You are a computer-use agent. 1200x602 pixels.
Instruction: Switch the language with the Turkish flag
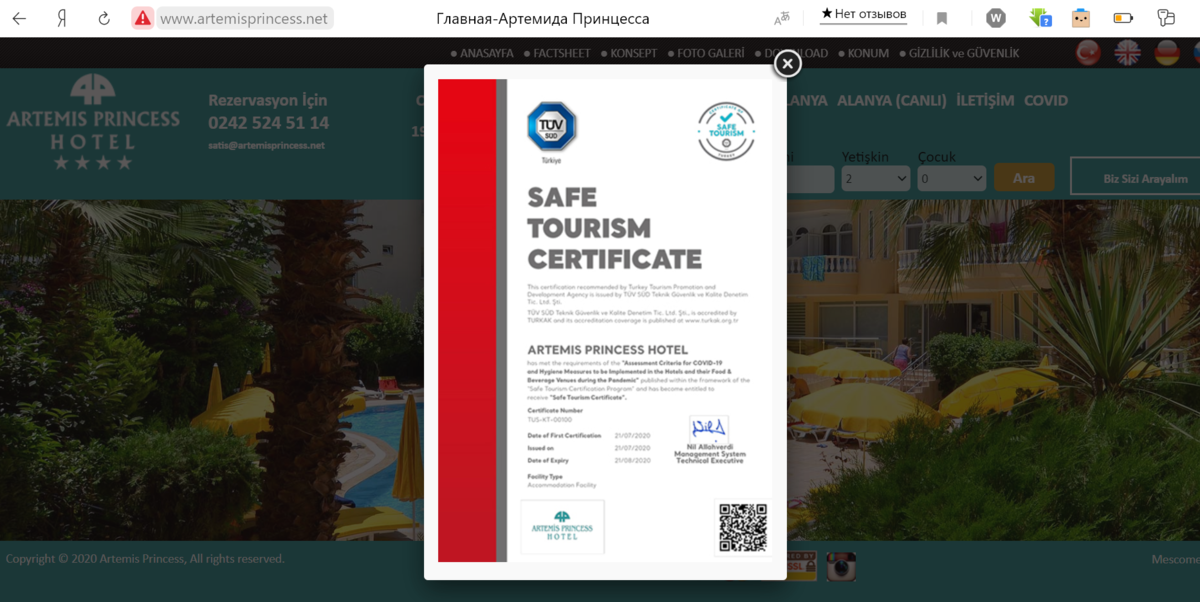[1089, 53]
